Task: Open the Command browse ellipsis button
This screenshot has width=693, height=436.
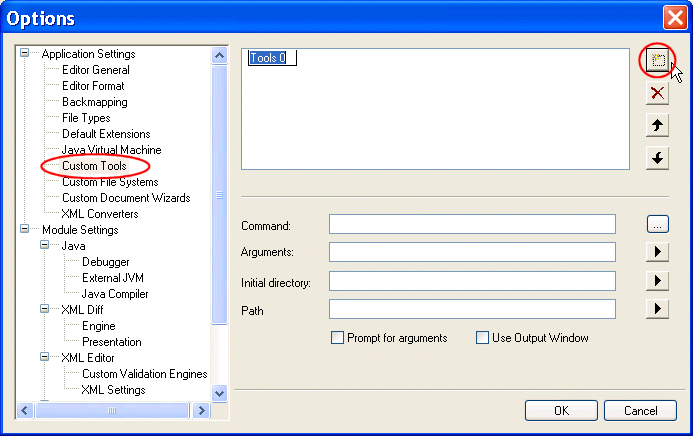Action: pyautogui.click(x=657, y=223)
